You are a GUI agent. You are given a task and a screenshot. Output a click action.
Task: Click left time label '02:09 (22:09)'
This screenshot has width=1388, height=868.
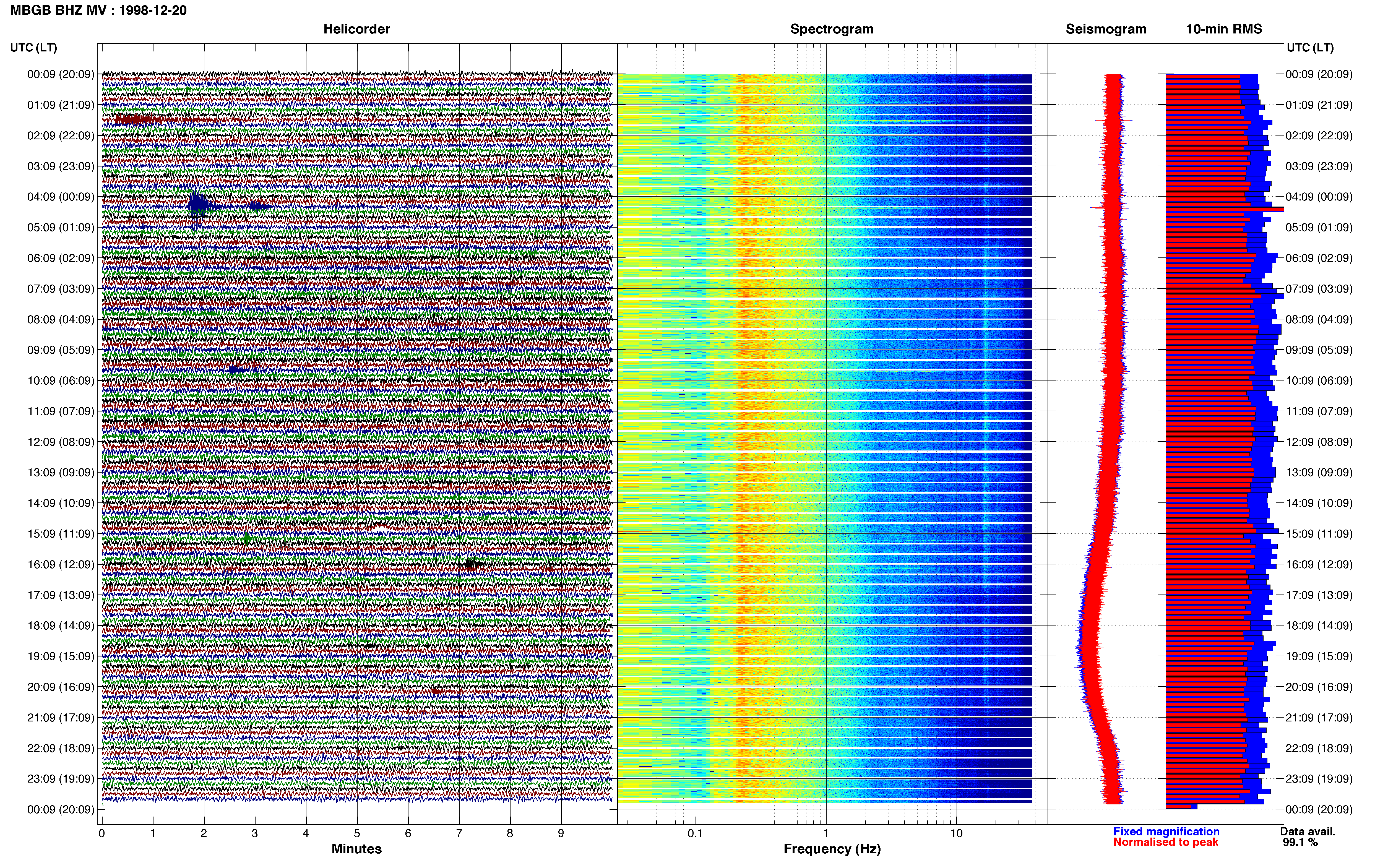coord(61,135)
